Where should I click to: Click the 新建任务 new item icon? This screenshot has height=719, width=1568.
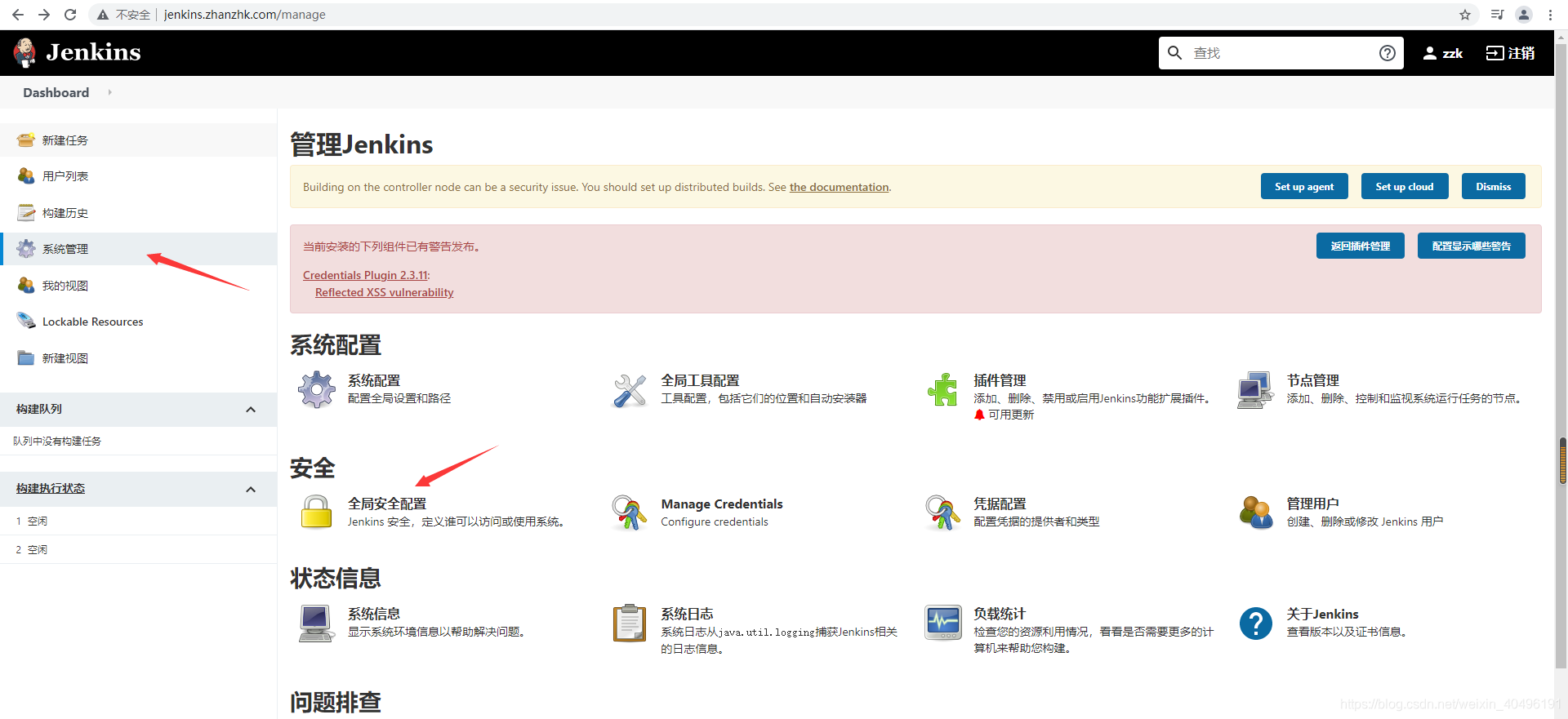pyautogui.click(x=26, y=140)
